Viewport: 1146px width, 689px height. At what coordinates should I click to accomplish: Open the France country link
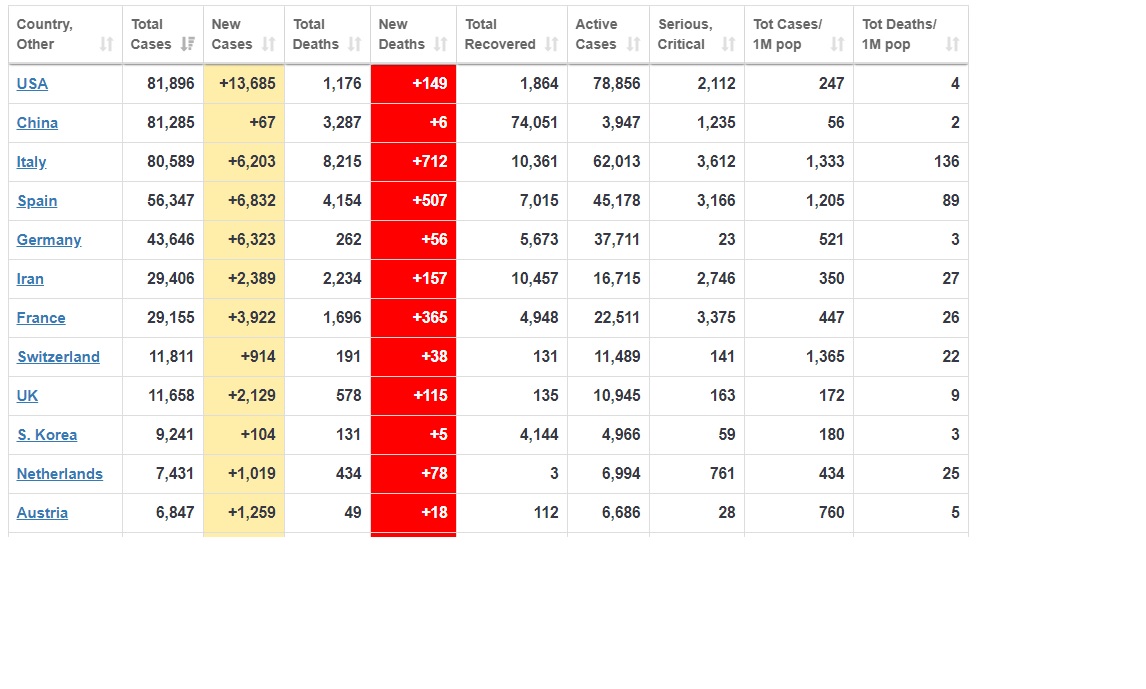pyautogui.click(x=41, y=318)
